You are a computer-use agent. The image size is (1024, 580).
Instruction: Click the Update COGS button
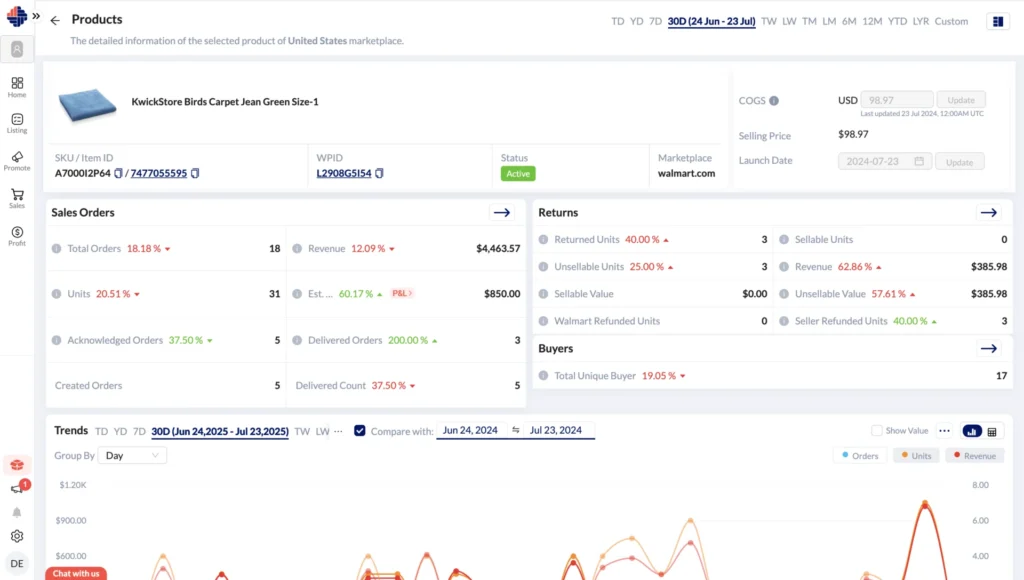tap(961, 100)
